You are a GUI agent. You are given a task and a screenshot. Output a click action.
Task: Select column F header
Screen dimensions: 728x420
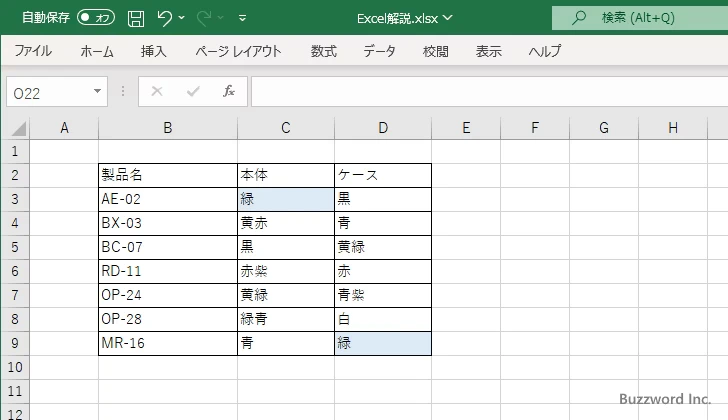coord(535,128)
